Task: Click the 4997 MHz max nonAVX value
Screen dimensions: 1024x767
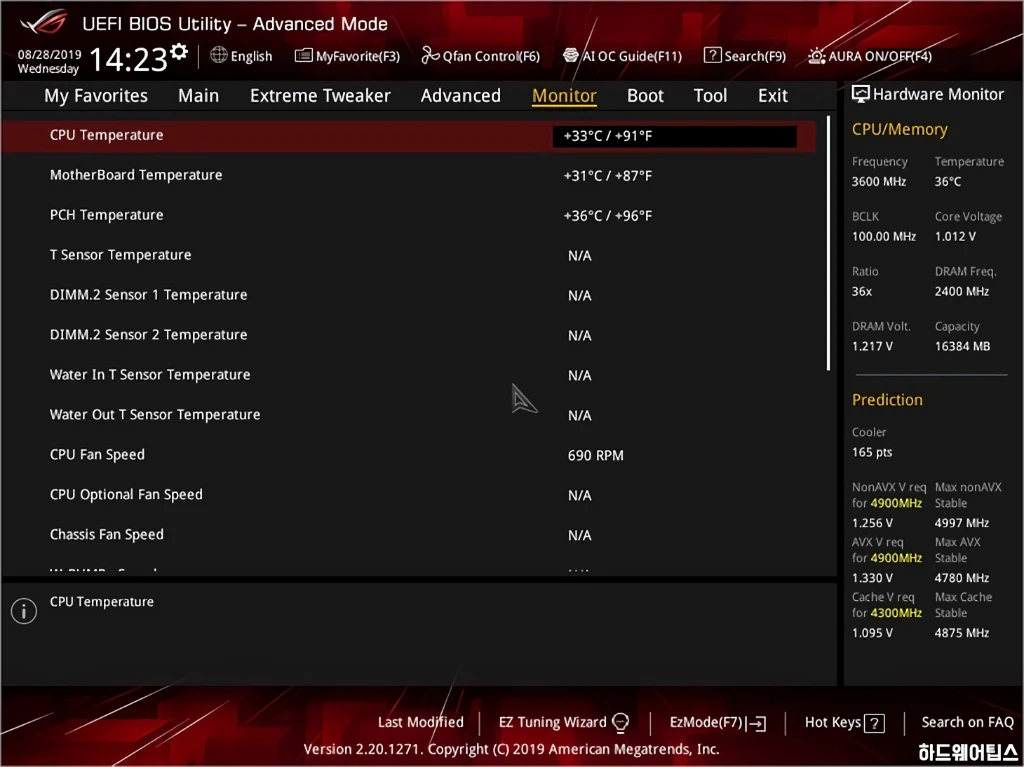Action: point(961,523)
